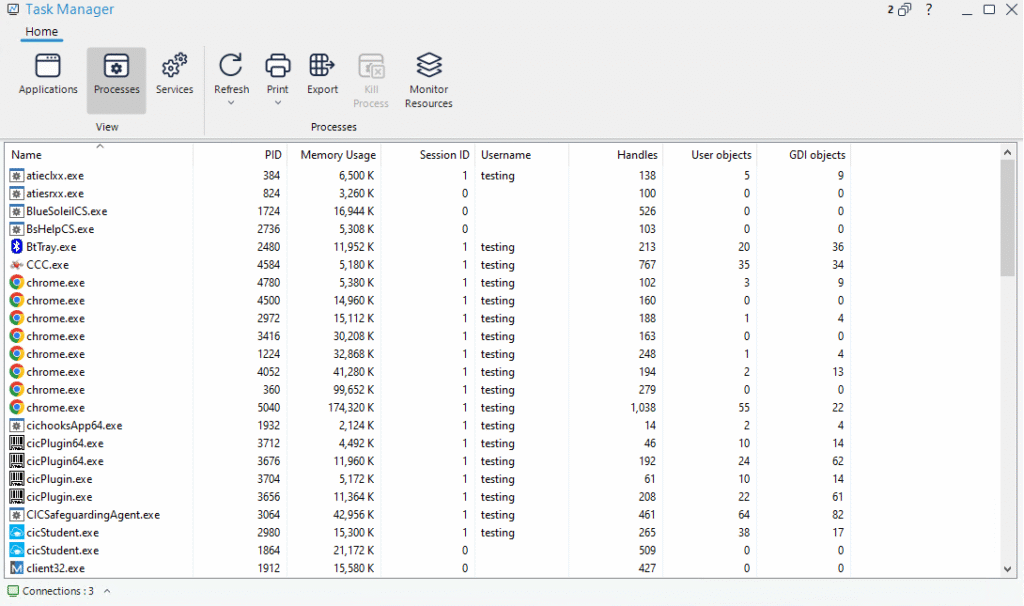
Task: Click the Bluetooth icon beside BtTray.exe
Action: (x=16, y=247)
